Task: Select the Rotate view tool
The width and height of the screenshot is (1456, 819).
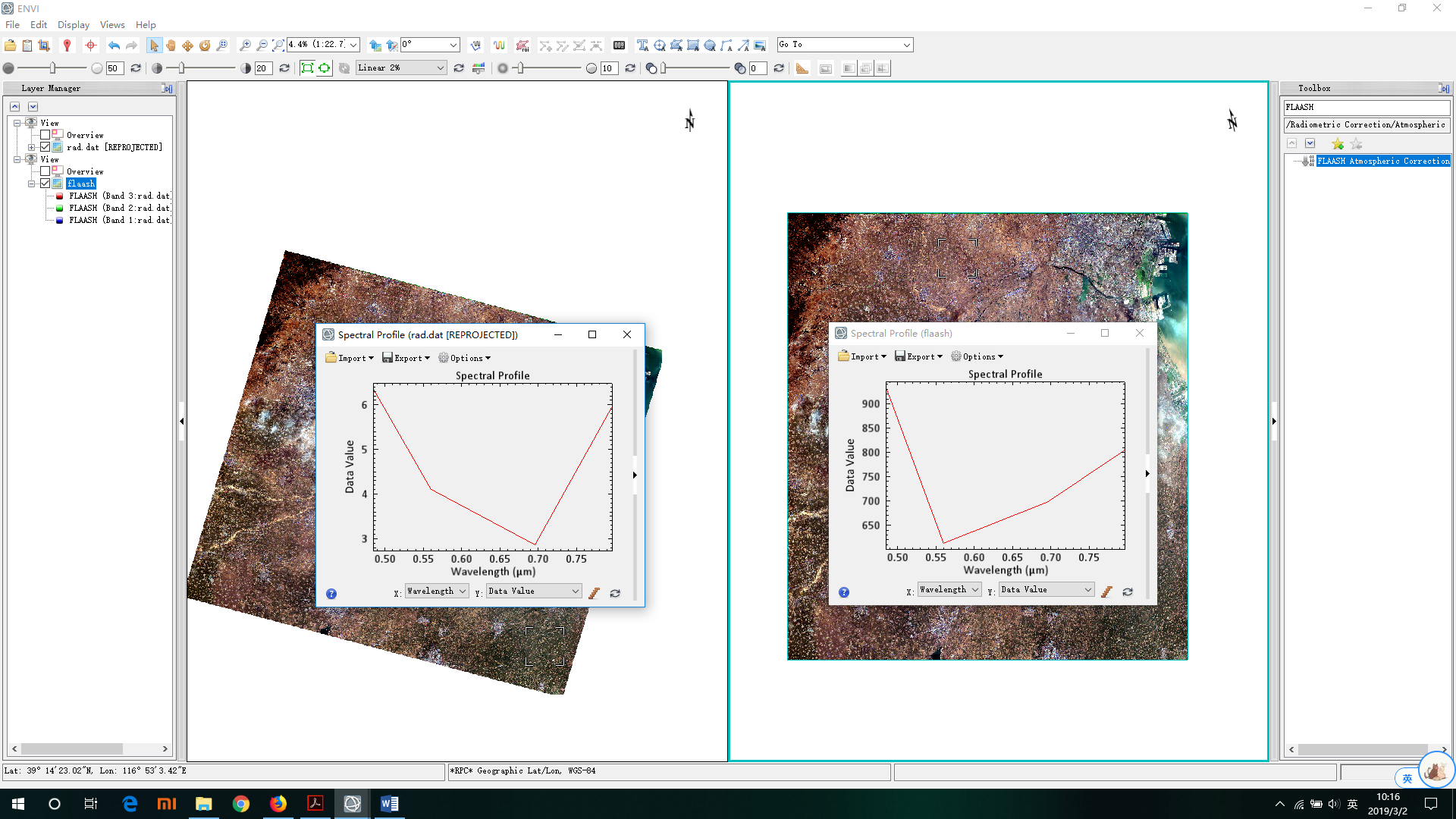Action: coord(205,45)
